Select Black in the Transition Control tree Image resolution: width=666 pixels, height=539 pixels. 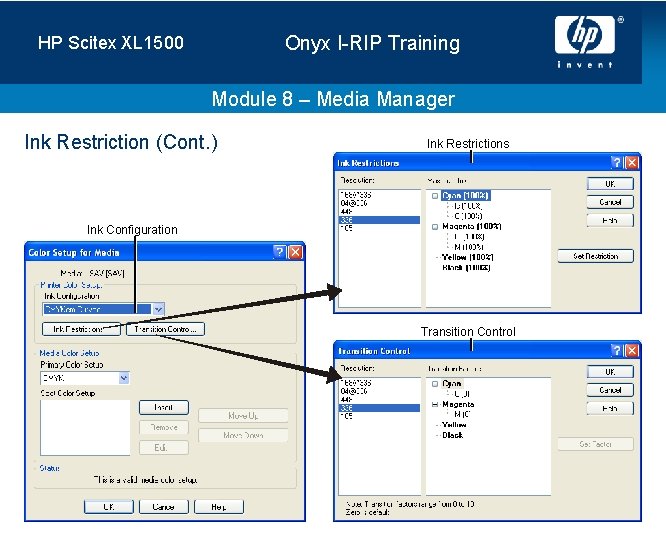452,435
